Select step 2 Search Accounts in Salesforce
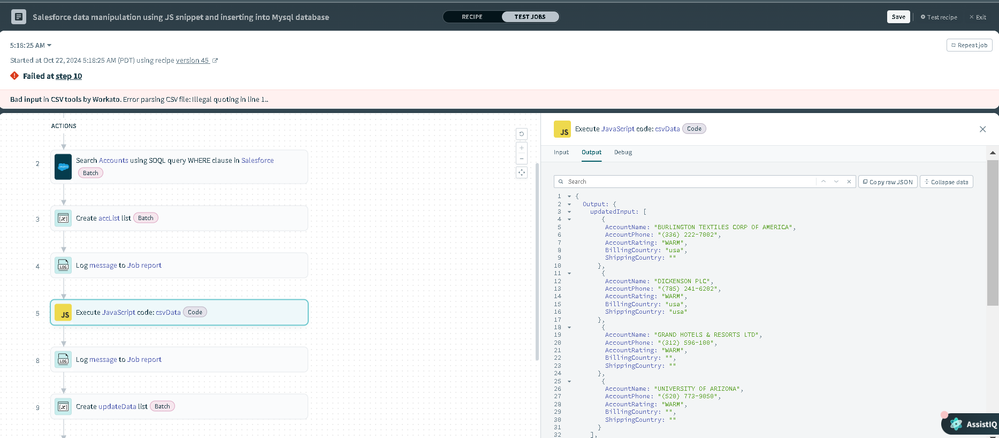This screenshot has height=438, width=999. (x=179, y=167)
